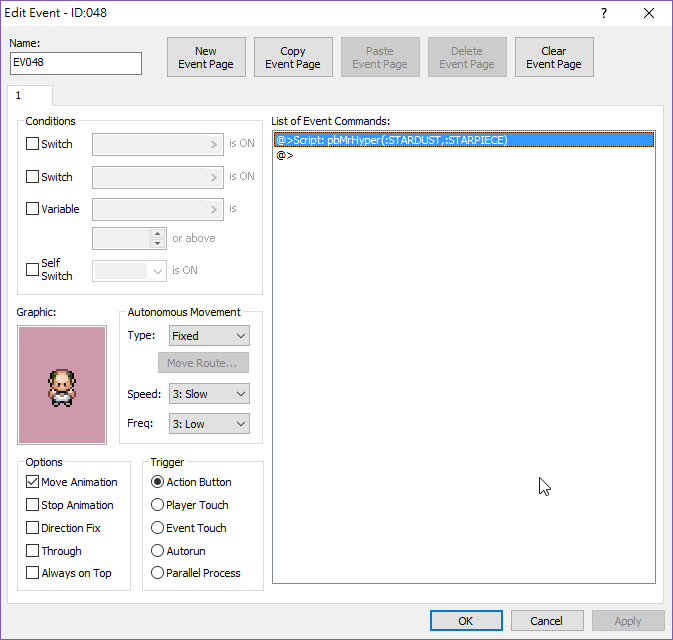This screenshot has height=640, width=673.
Task: Enable the Variable condition checkbox
Action: (x=33, y=210)
